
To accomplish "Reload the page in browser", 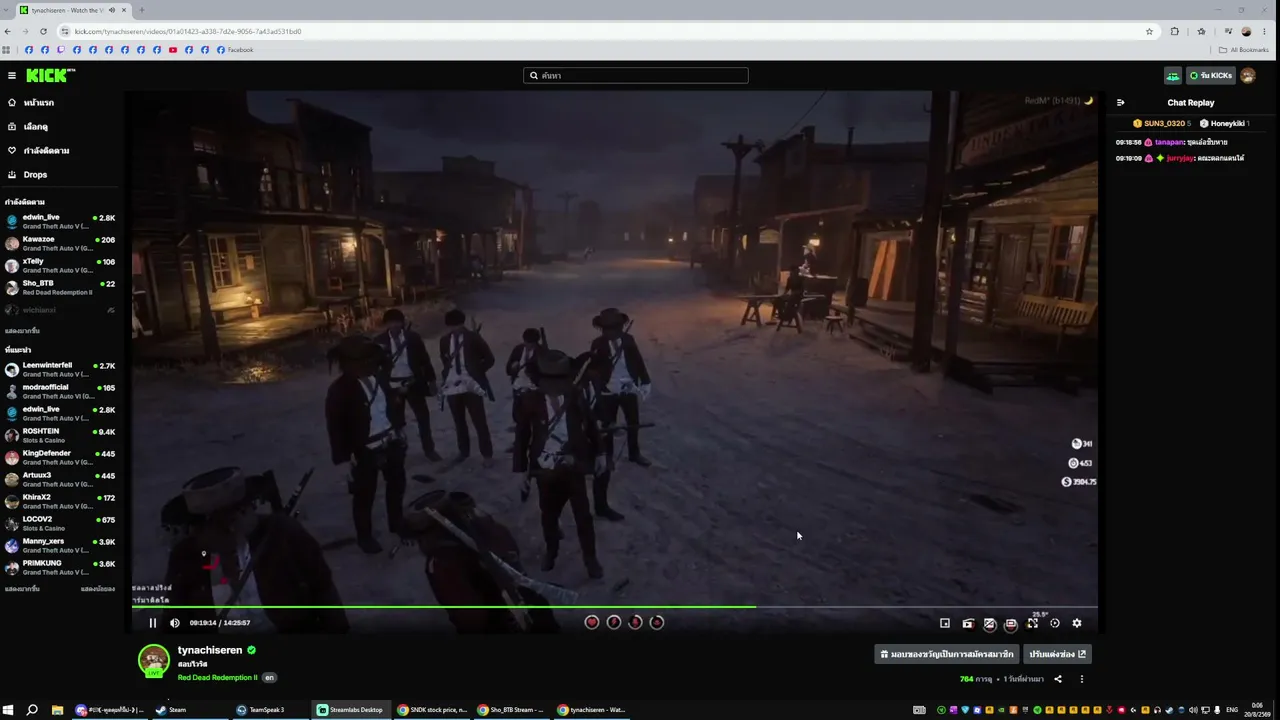I will [43, 31].
